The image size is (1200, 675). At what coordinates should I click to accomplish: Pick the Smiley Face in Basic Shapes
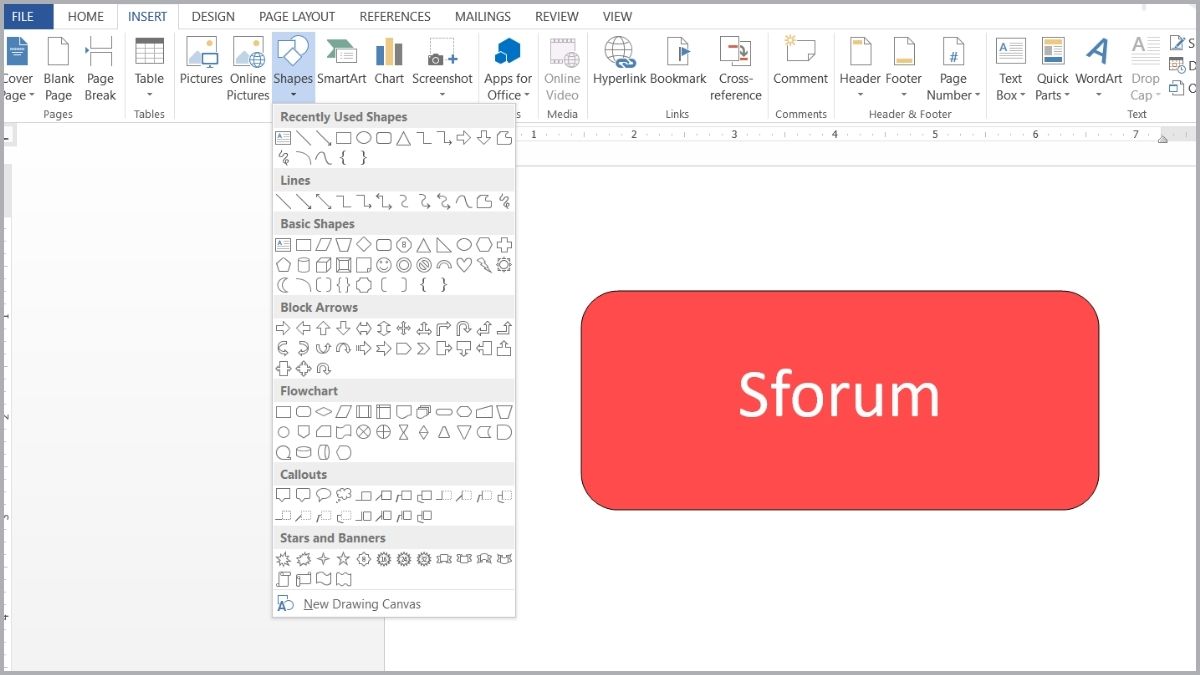[384, 265]
